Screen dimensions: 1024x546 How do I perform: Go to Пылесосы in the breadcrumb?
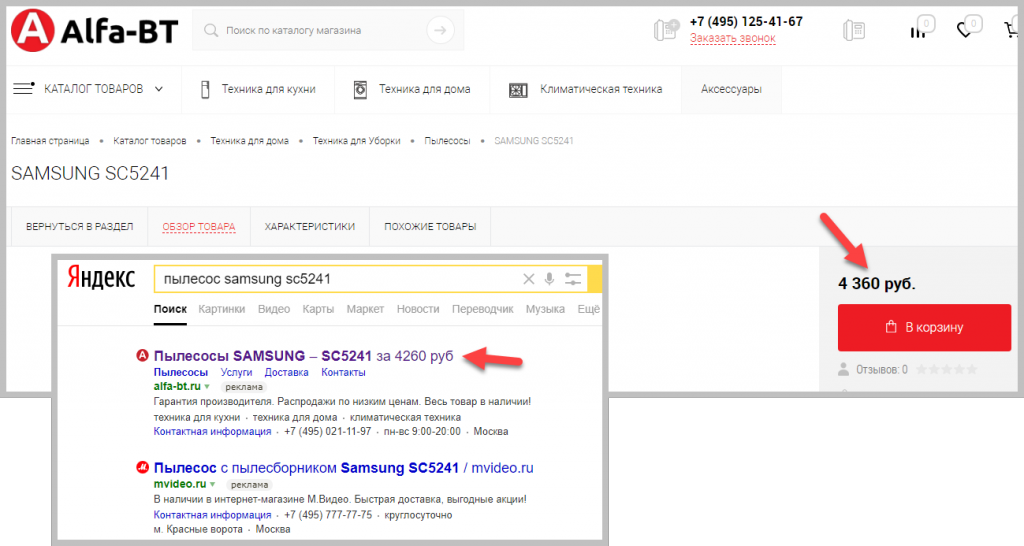pos(447,141)
